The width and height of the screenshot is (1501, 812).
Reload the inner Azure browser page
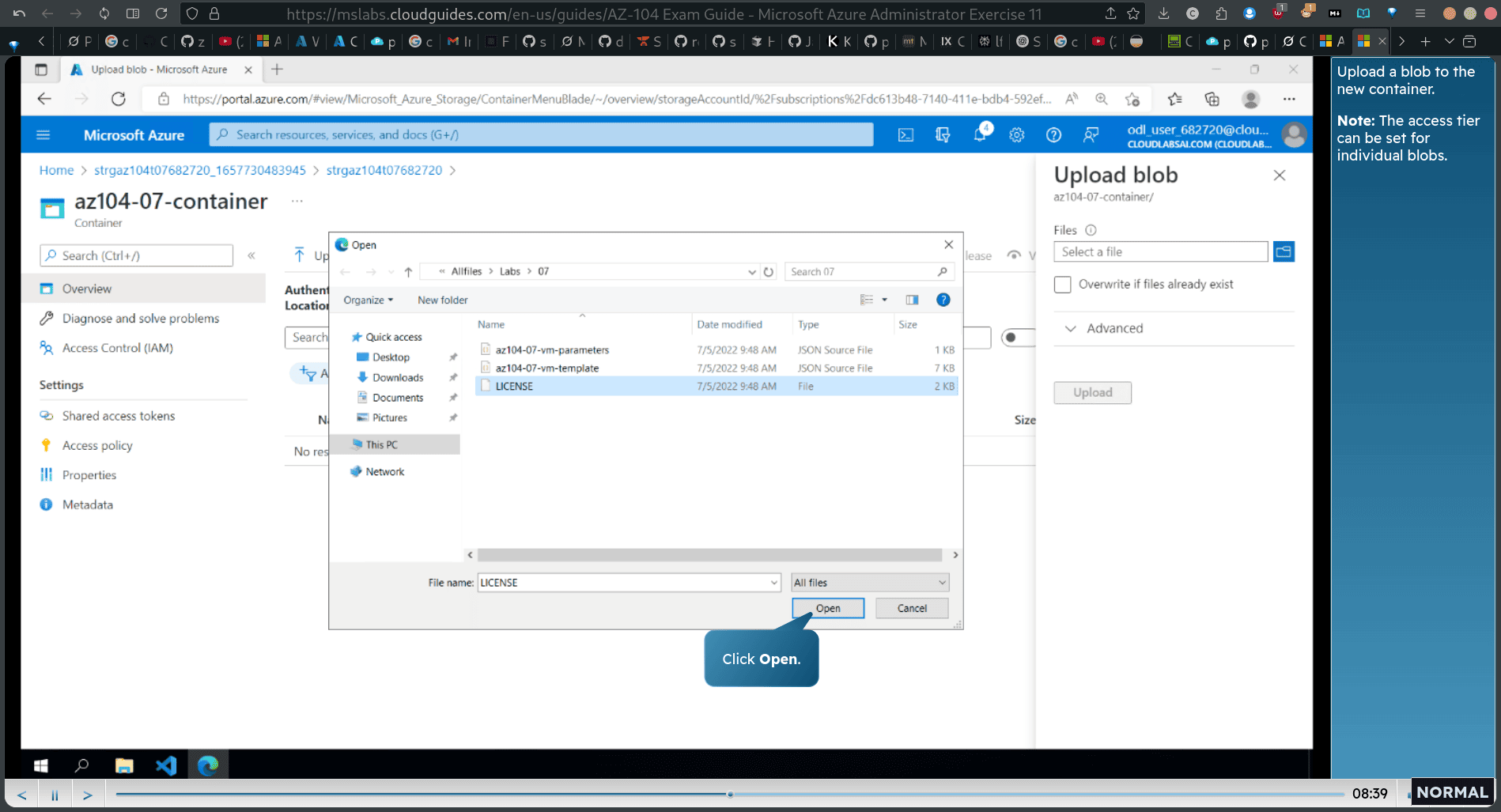119,100
